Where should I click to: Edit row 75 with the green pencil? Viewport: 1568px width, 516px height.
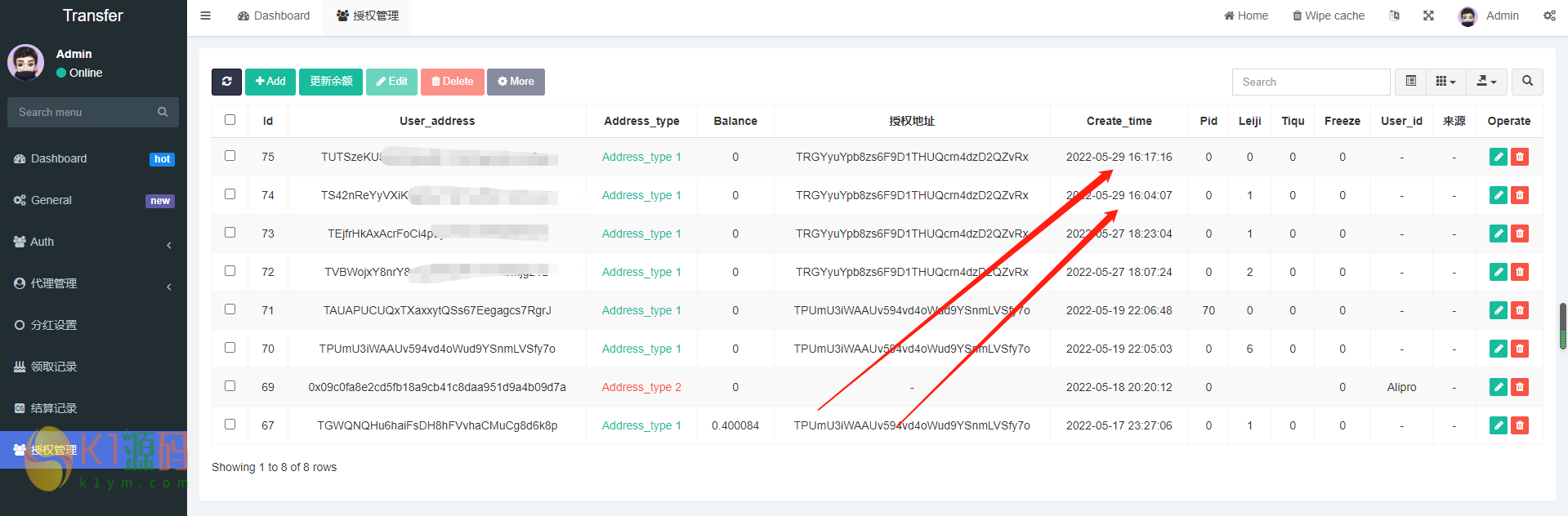pos(1498,157)
